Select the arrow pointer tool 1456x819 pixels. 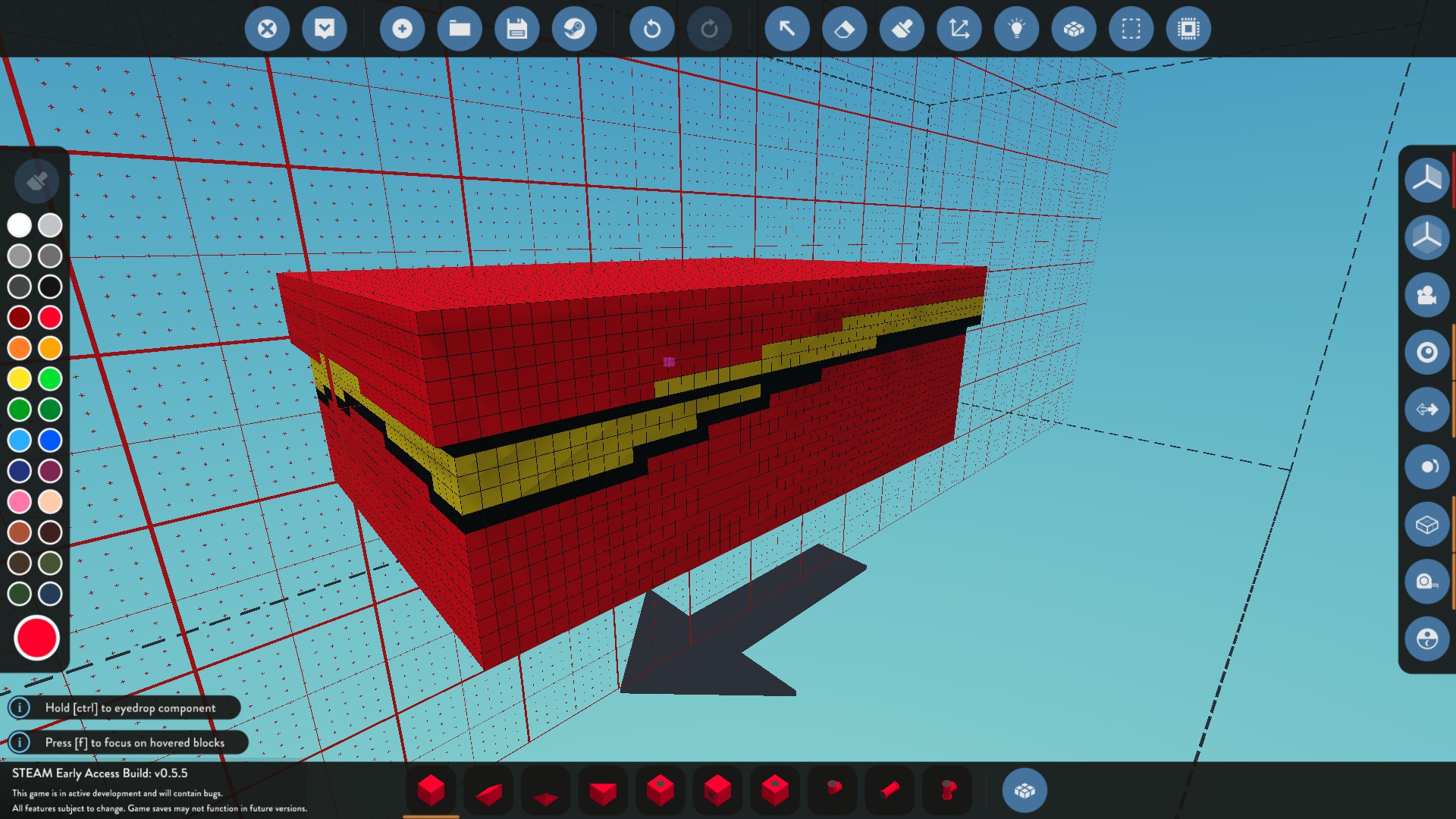coord(786,29)
